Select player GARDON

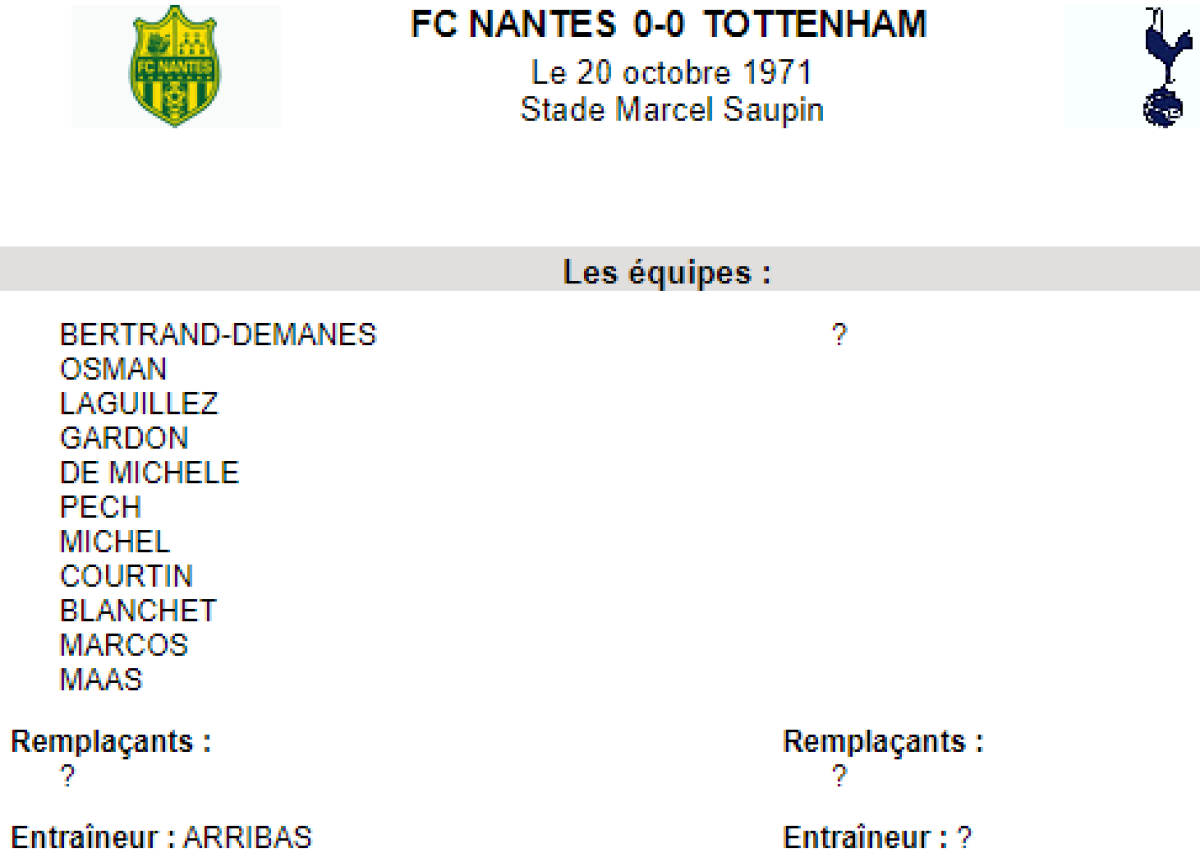click(x=124, y=438)
